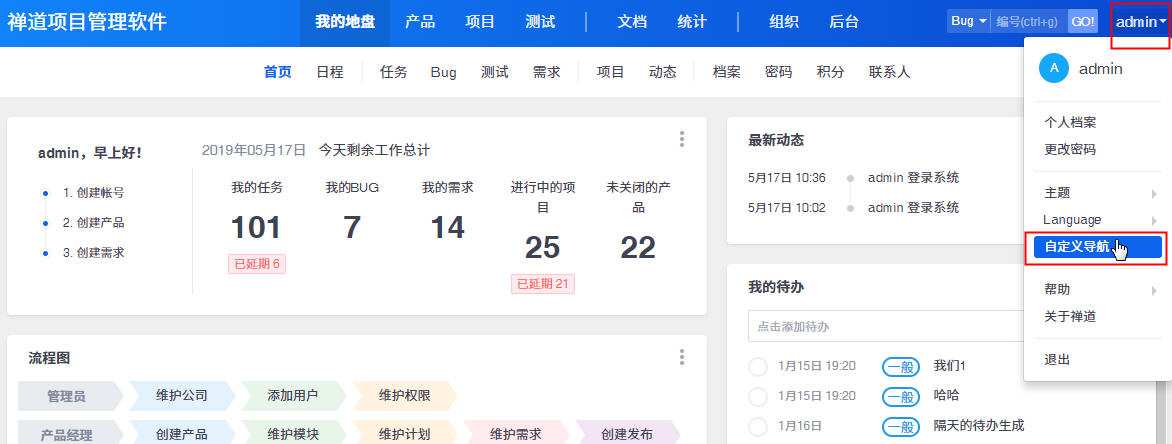The image size is (1172, 444).
Task: Expand the Language submenu
Action: (1097, 220)
